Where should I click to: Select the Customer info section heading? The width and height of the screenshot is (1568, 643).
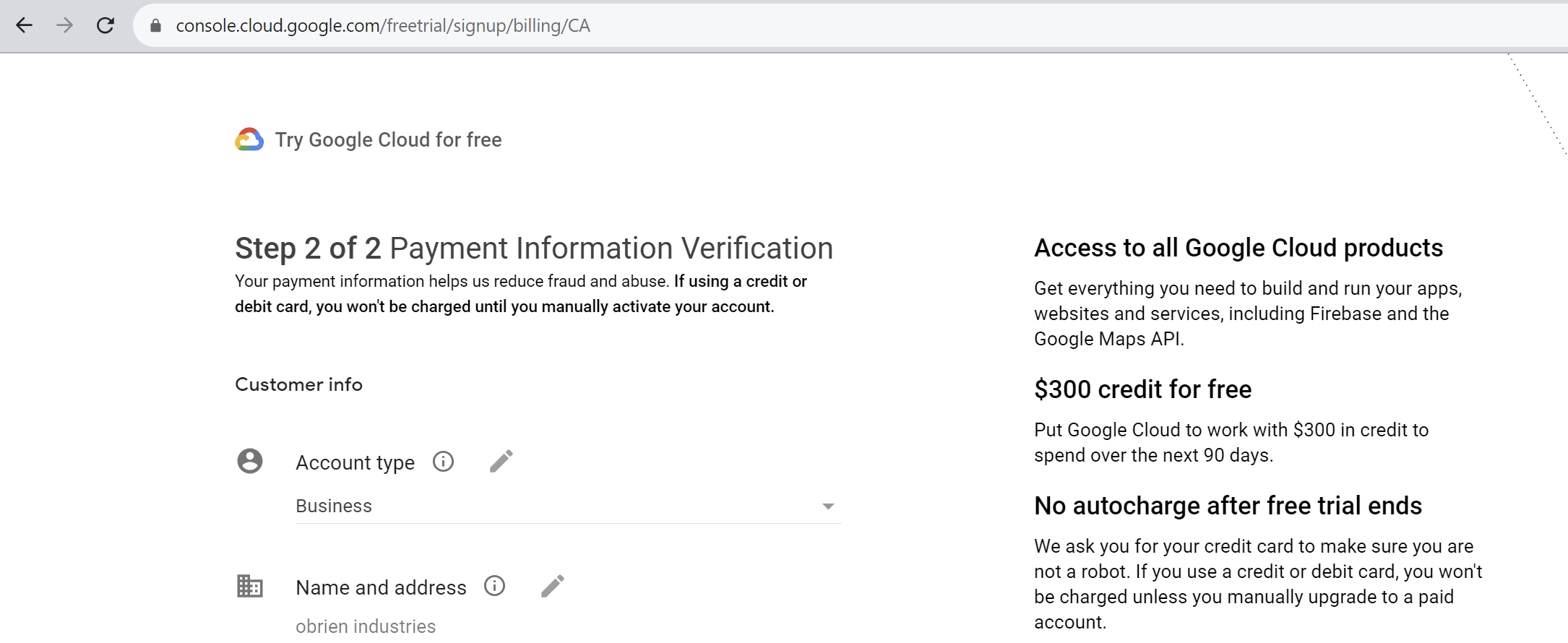point(298,384)
